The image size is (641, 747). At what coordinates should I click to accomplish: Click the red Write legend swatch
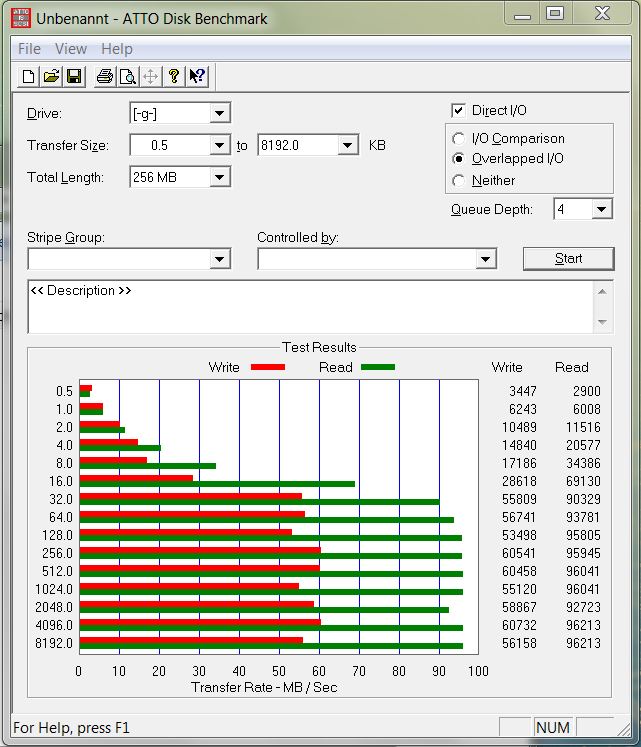(x=268, y=367)
